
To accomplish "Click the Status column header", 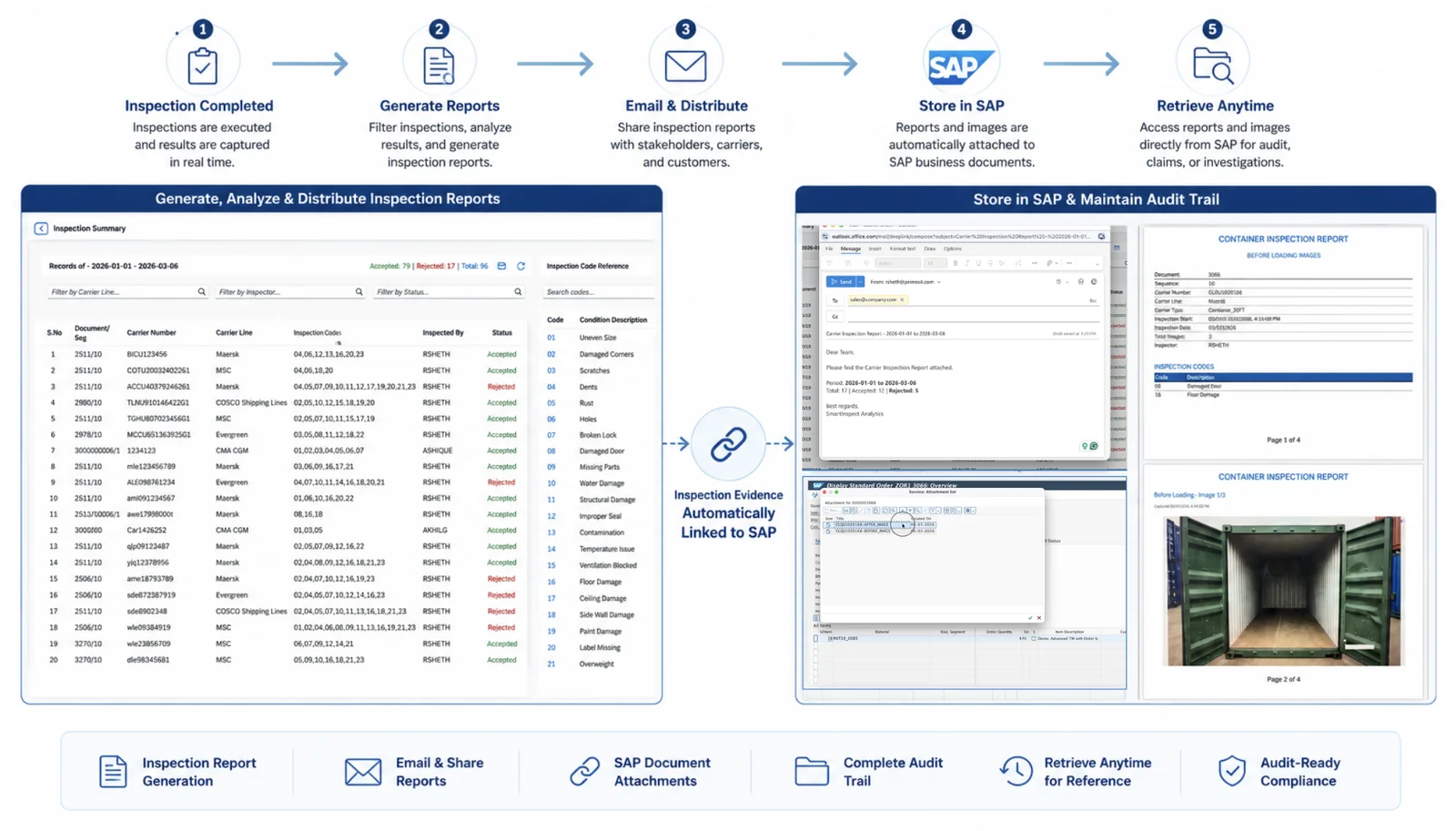I will tap(501, 333).
